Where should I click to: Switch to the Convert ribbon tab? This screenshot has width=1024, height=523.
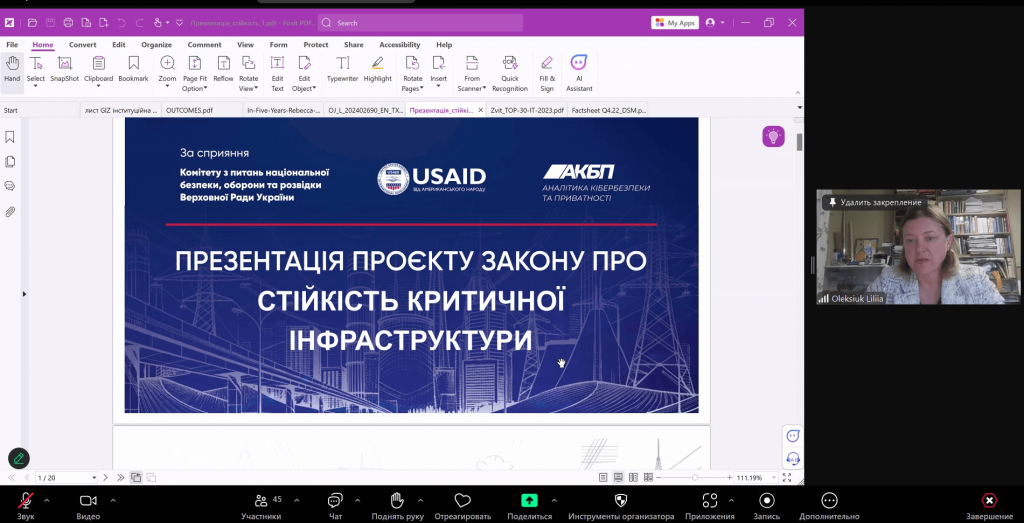(x=83, y=45)
